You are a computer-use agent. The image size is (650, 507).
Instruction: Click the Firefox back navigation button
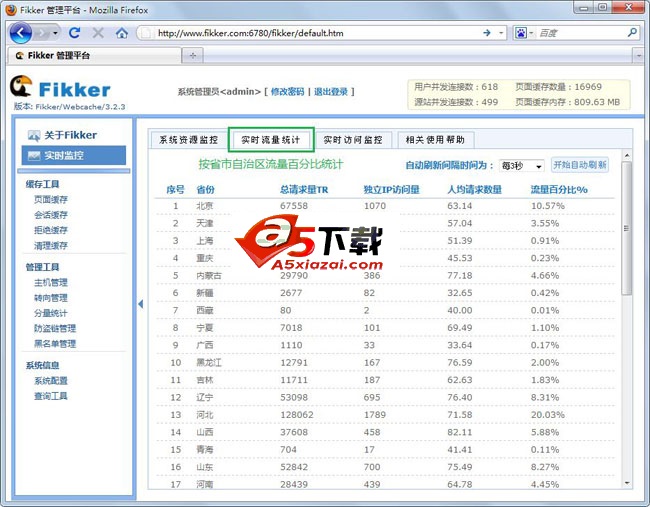point(20,33)
